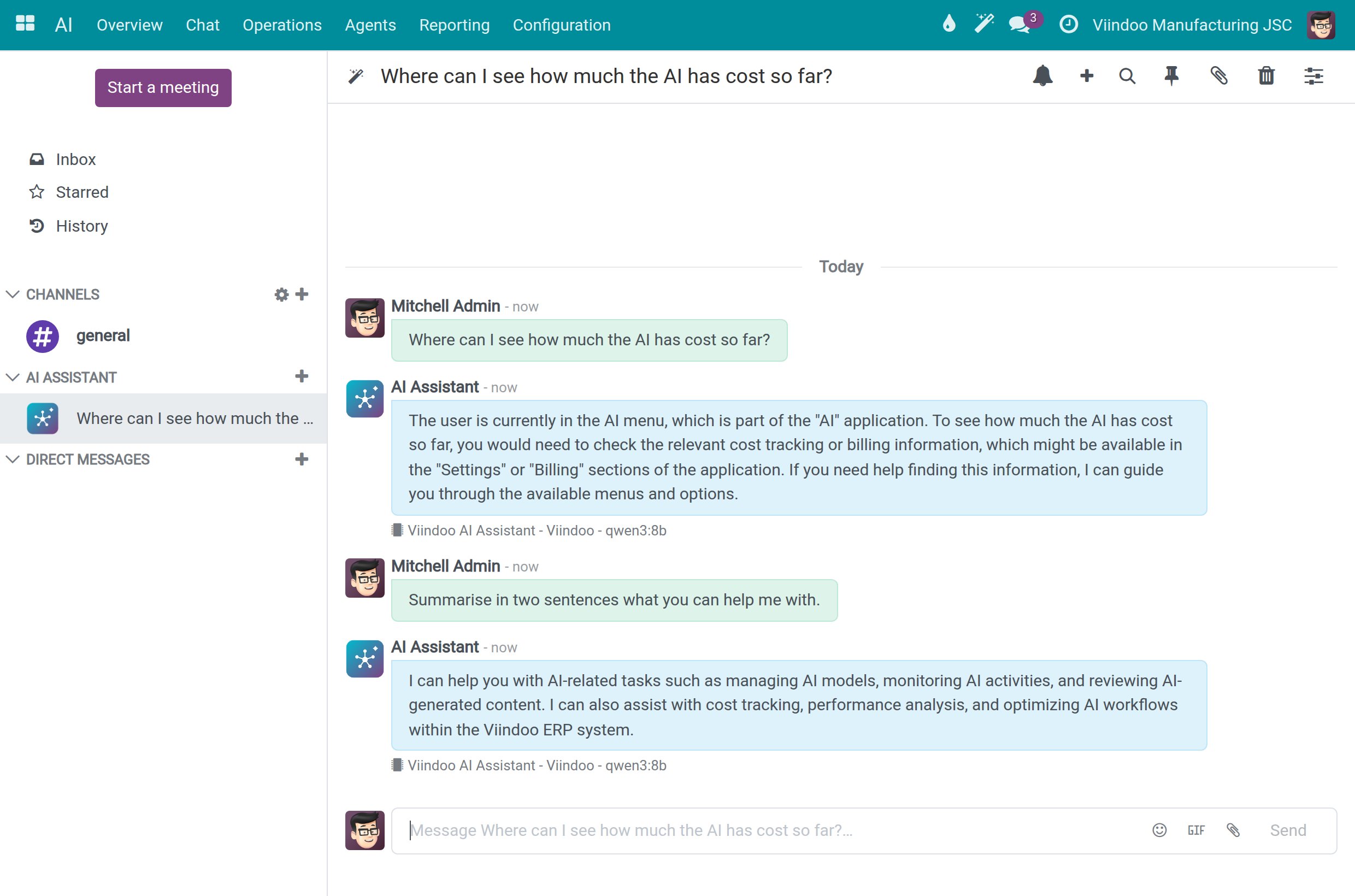1355x896 pixels.
Task: Click Start a meeting button
Action: (163, 87)
